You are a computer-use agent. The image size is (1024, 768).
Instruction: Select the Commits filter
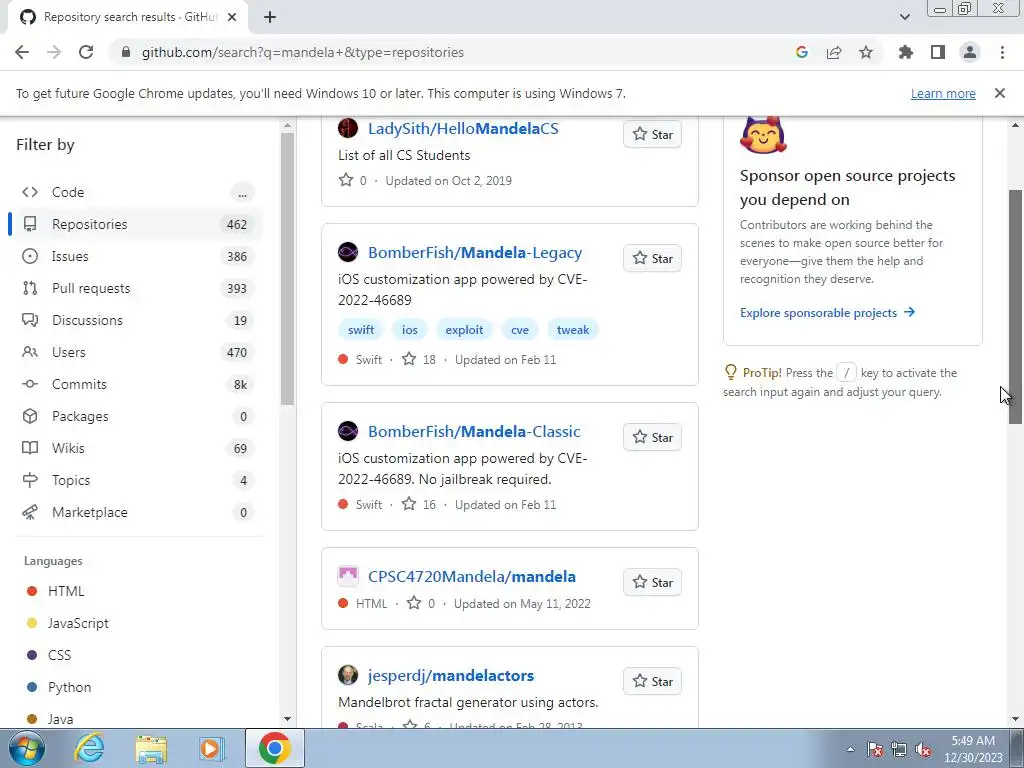point(136,384)
